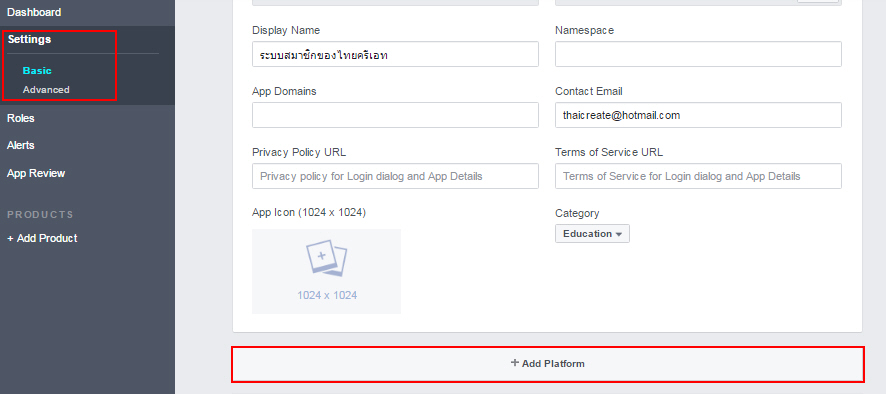
Task: Select Settings in the sidebar
Action: pyautogui.click(x=29, y=40)
